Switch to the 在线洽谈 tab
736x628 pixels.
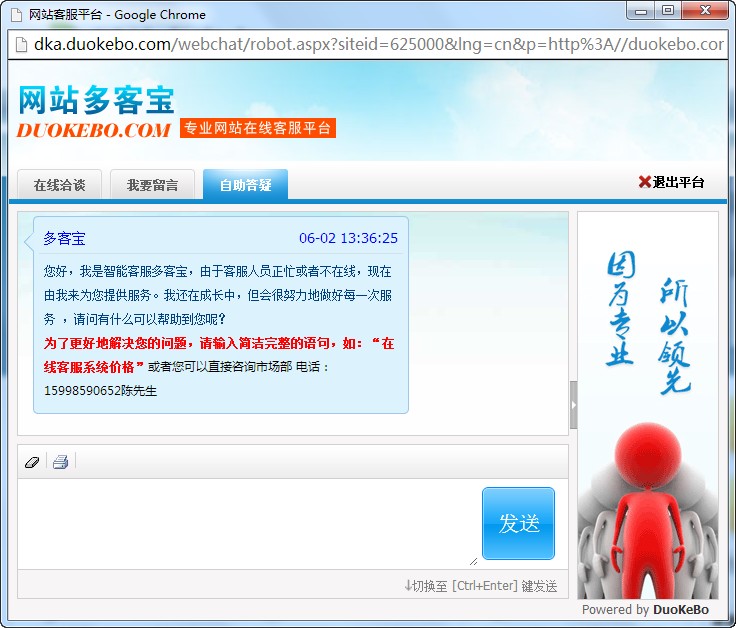coord(59,185)
